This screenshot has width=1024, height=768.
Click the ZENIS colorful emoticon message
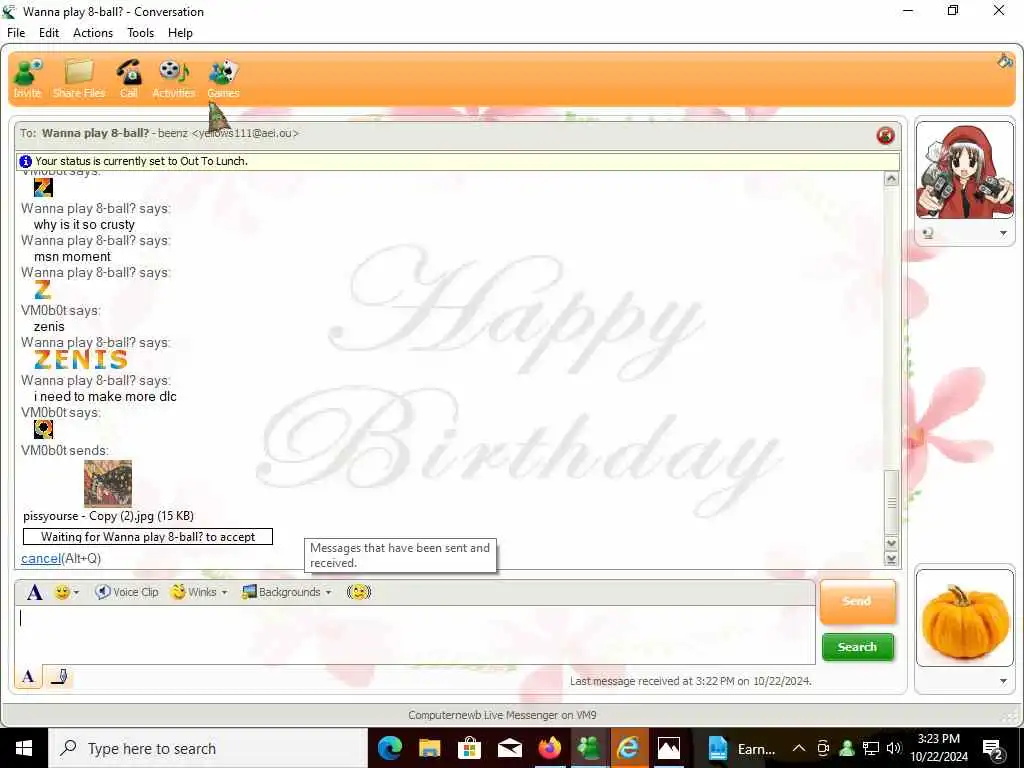pos(80,359)
